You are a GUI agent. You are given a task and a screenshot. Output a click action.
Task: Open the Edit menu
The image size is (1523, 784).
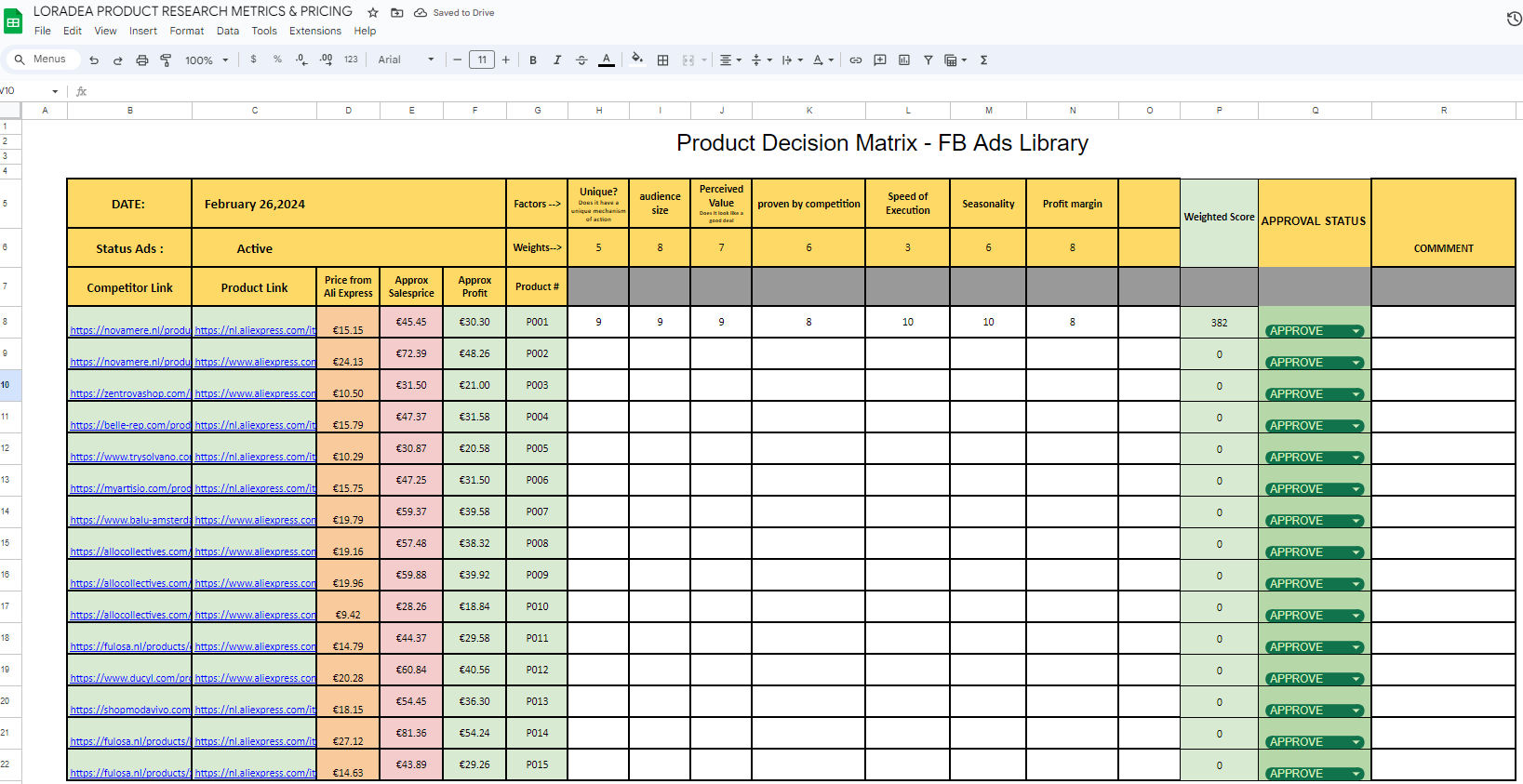[x=73, y=31]
